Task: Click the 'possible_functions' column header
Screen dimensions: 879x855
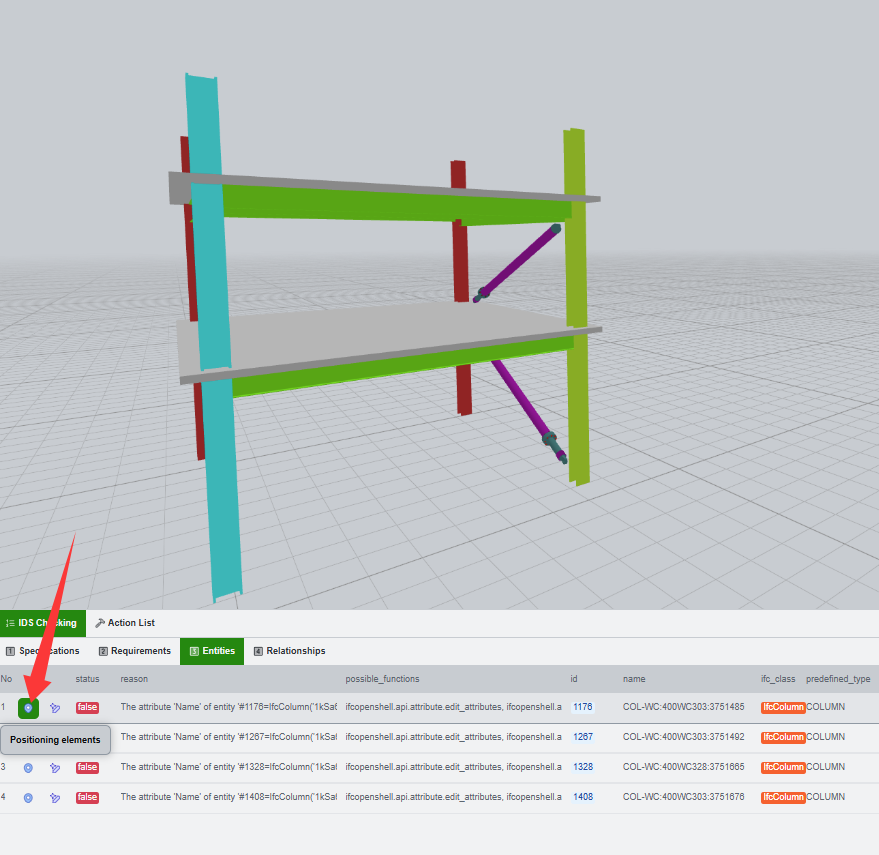Action: (382, 679)
